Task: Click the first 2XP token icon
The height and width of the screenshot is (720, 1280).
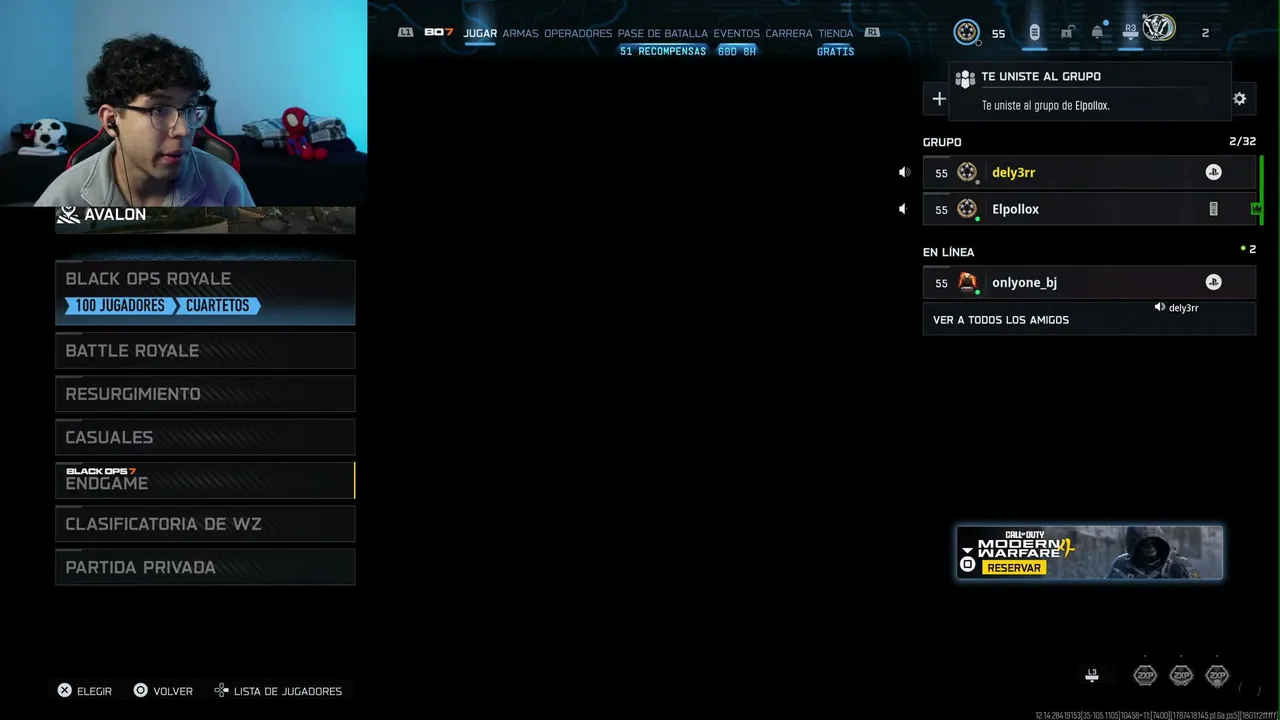Action: pos(1145,676)
